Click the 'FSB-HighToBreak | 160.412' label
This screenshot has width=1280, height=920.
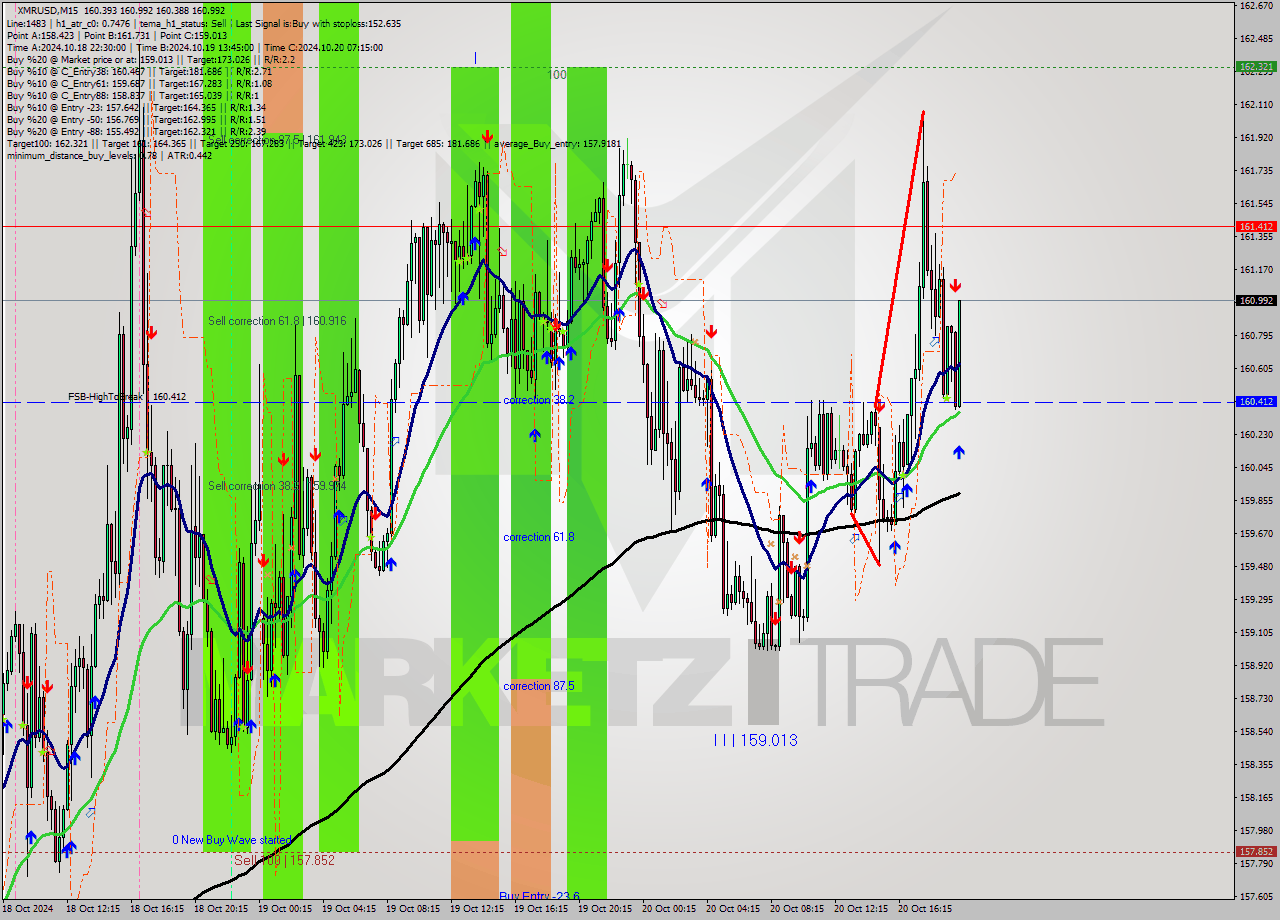point(127,397)
